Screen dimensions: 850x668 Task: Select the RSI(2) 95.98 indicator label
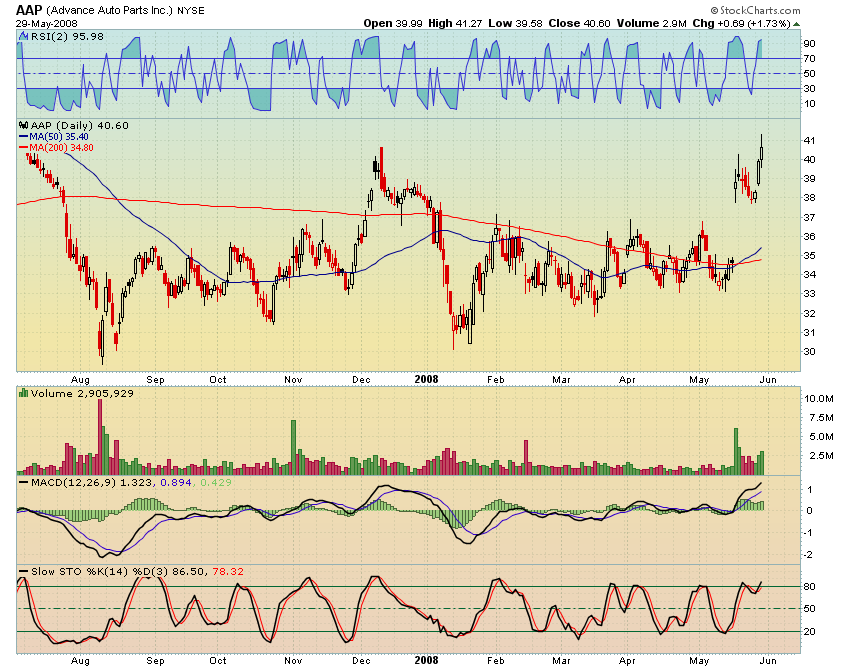67,36
